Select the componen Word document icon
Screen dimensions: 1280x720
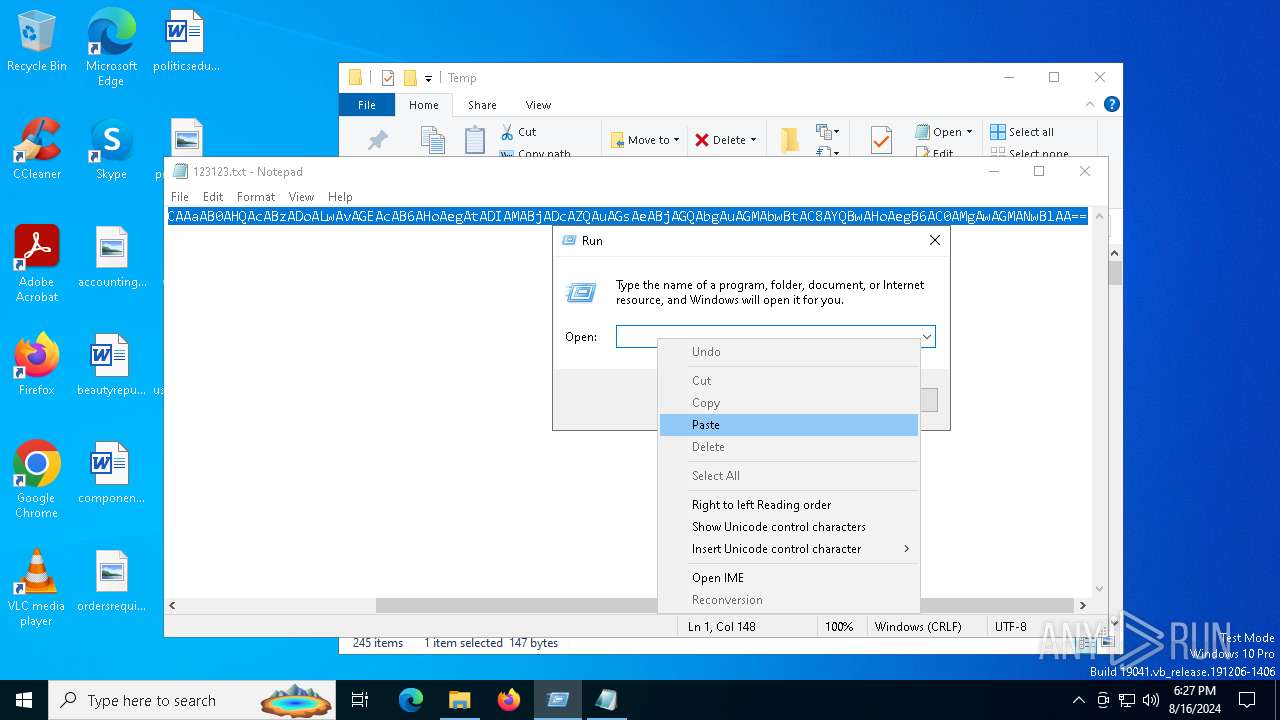click(112, 474)
